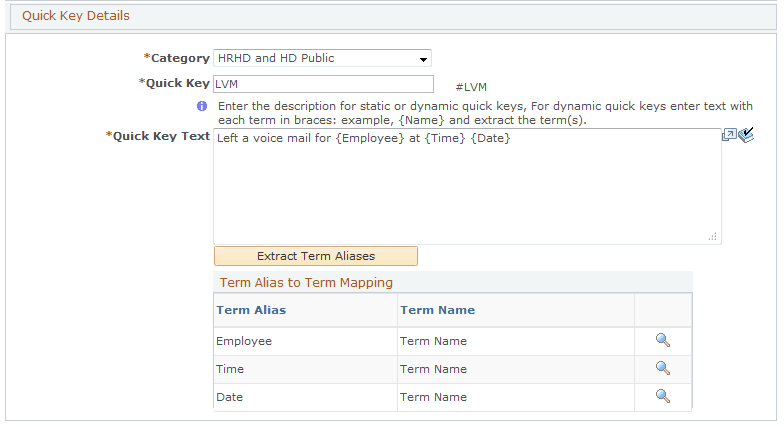Grab the text area resize handle

click(712, 236)
